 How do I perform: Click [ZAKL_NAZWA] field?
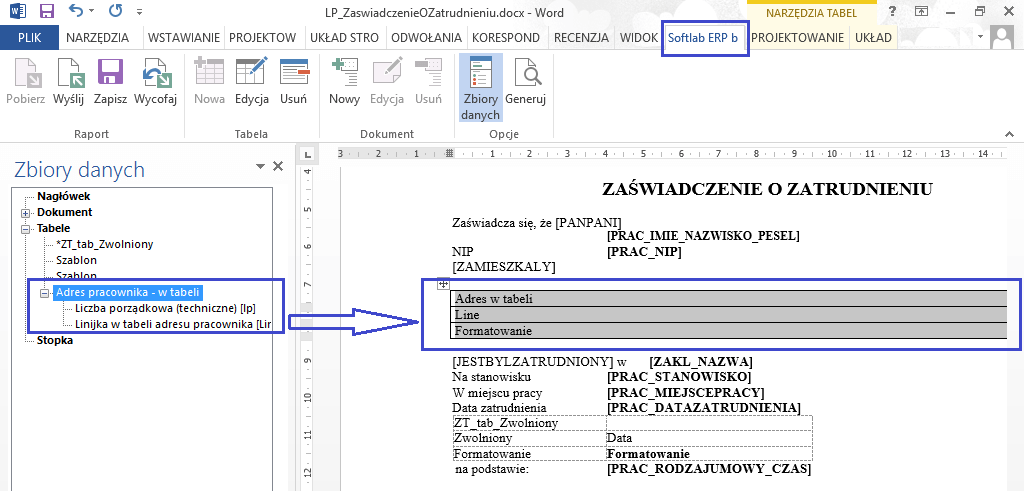point(701,362)
